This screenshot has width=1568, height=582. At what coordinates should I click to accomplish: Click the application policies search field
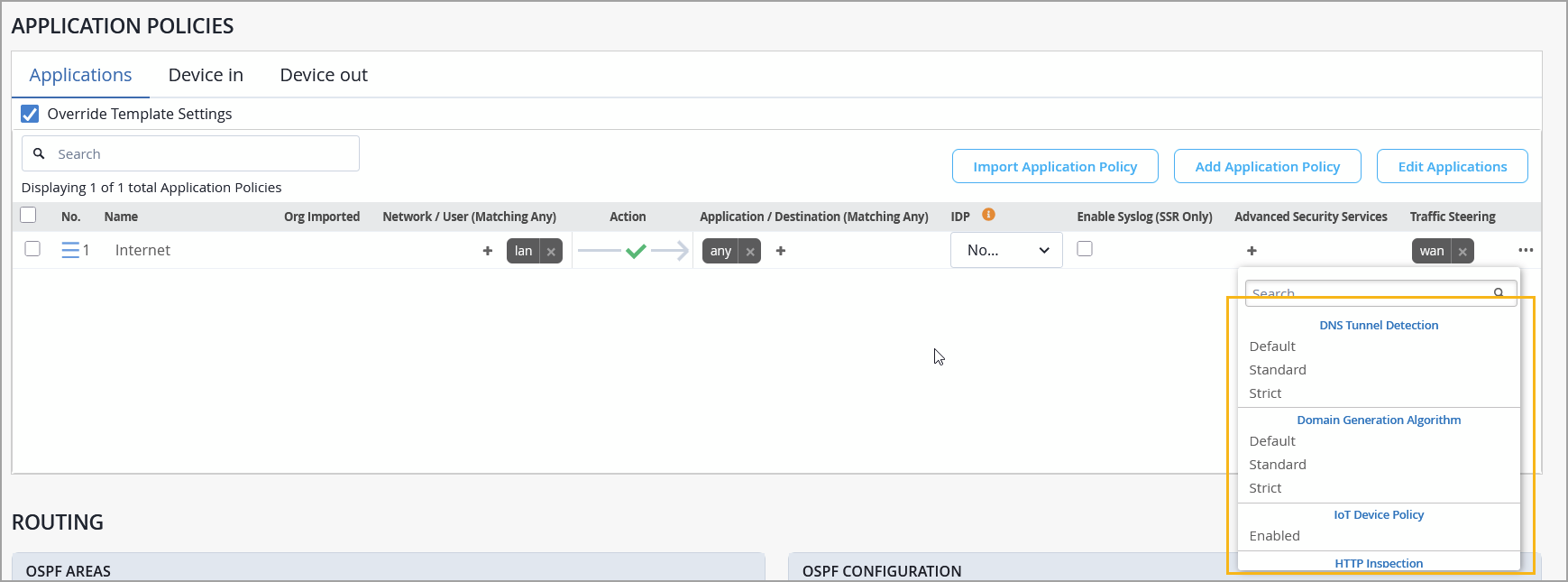tap(191, 154)
